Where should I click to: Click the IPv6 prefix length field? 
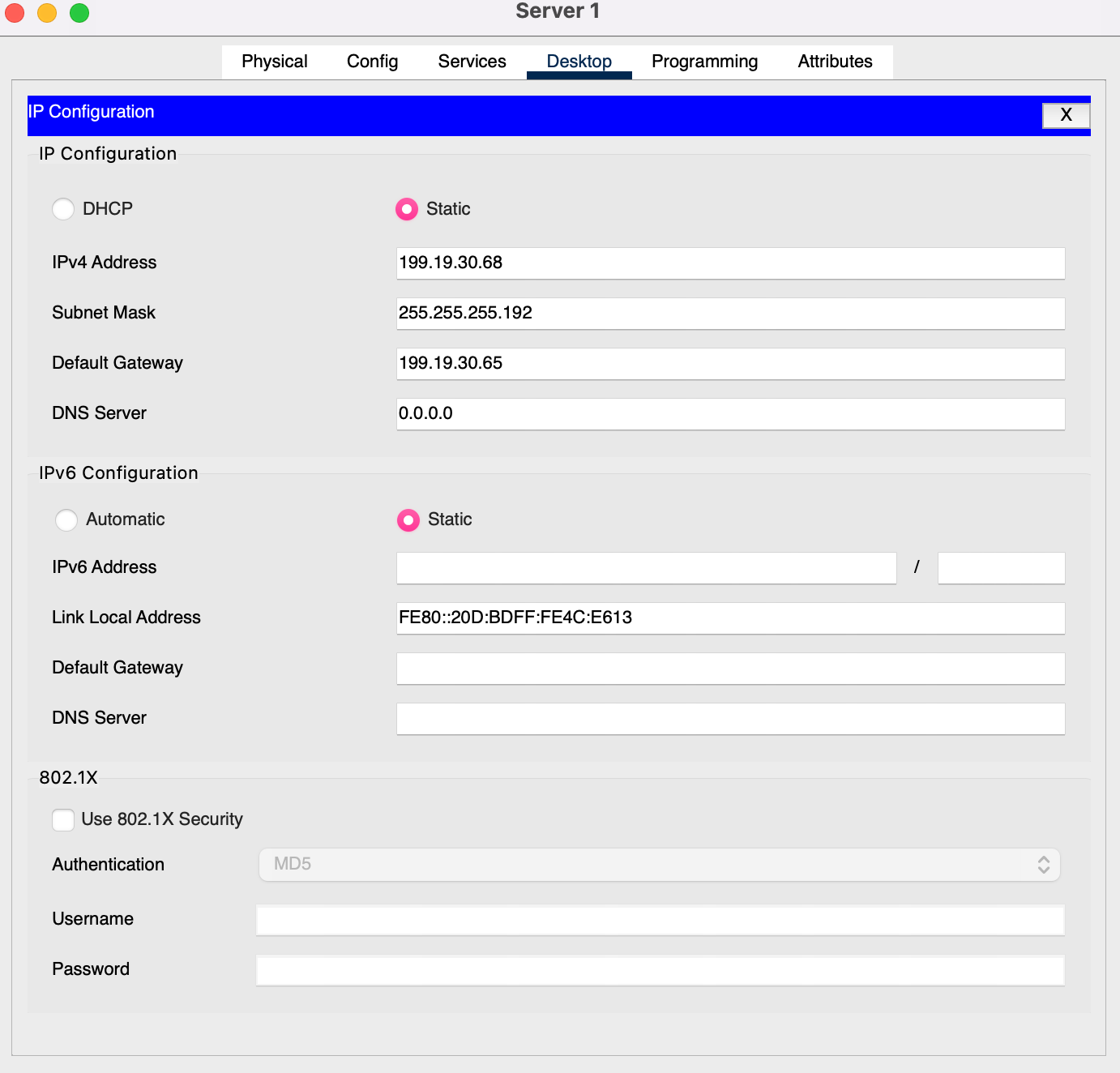tap(1001, 568)
